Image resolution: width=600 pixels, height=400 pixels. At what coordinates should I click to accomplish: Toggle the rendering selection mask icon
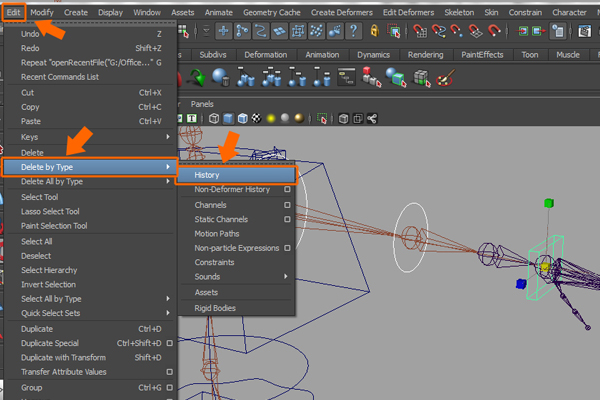tap(335, 31)
